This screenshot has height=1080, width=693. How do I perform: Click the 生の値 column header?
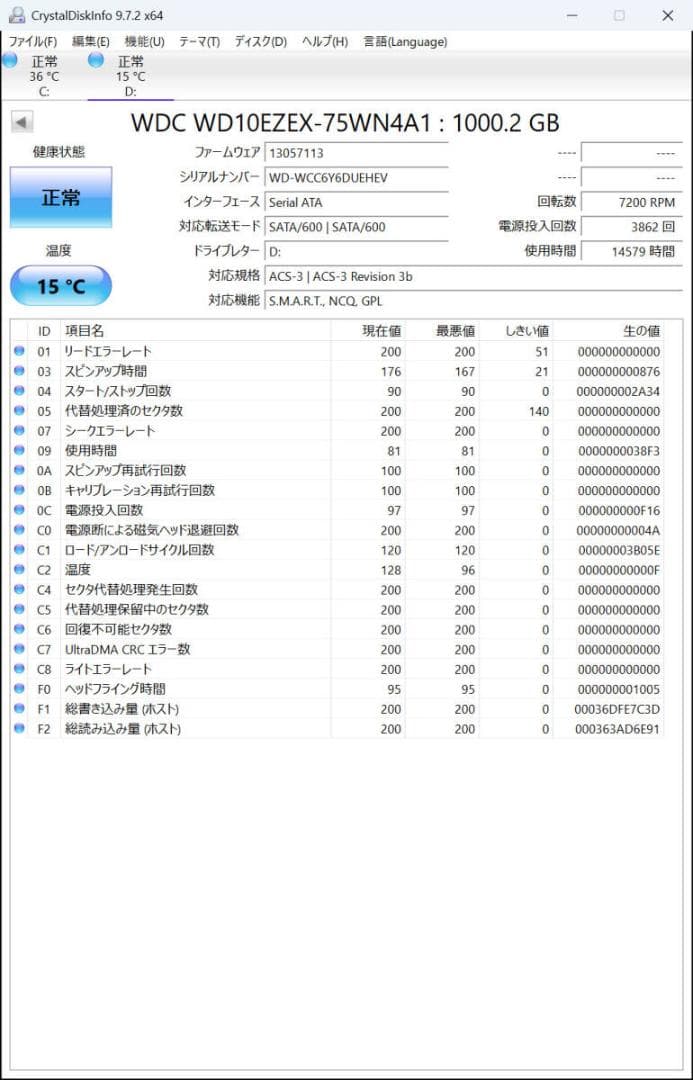pyautogui.click(x=608, y=331)
